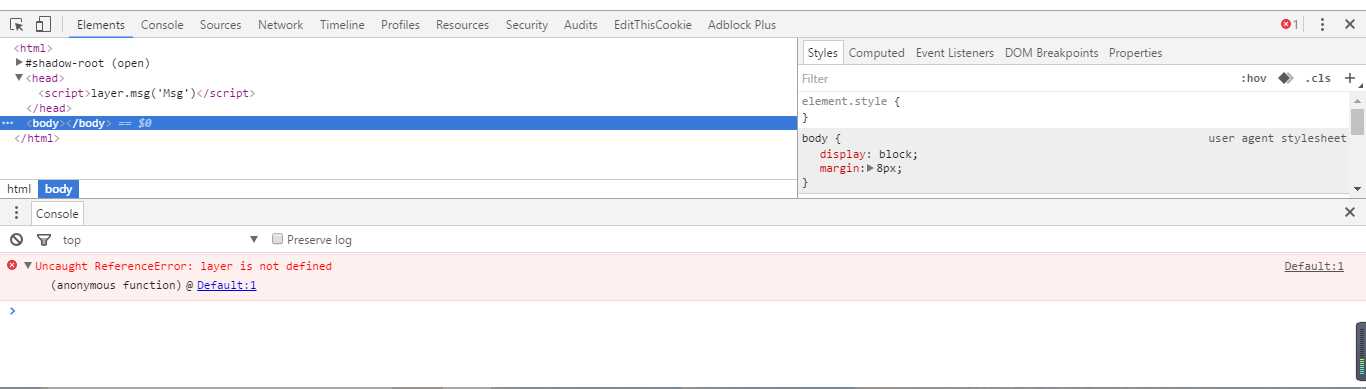Click the user agent stylesheet label
The height and width of the screenshot is (389, 1366).
coord(1277,139)
